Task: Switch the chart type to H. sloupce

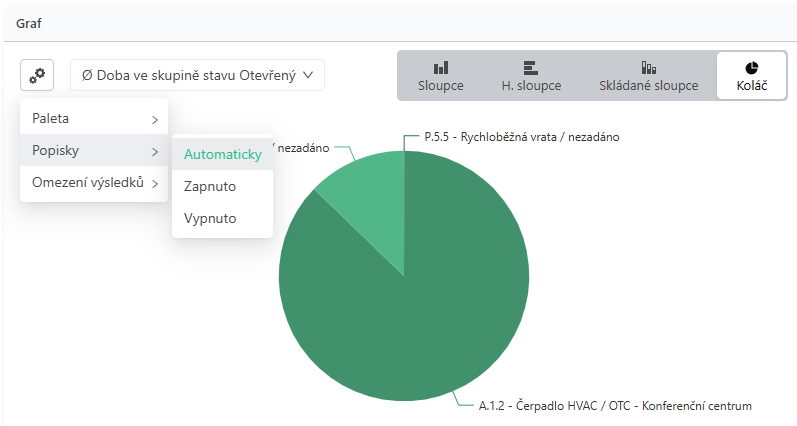Action: tap(531, 76)
